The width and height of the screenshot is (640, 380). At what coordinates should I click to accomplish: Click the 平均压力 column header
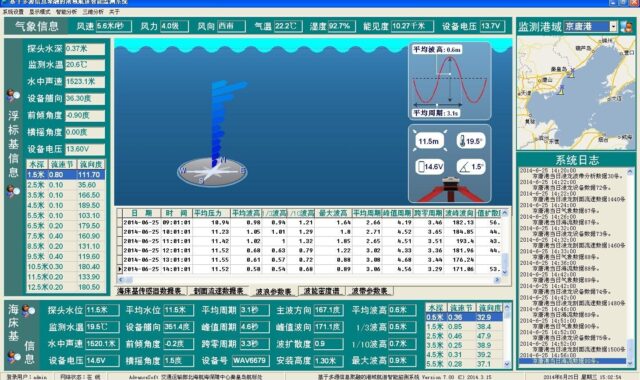coord(211,213)
